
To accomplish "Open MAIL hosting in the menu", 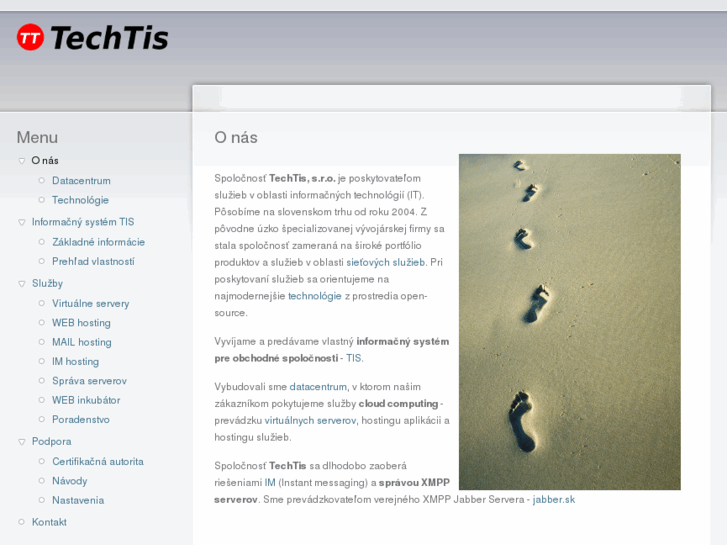I will (x=82, y=342).
